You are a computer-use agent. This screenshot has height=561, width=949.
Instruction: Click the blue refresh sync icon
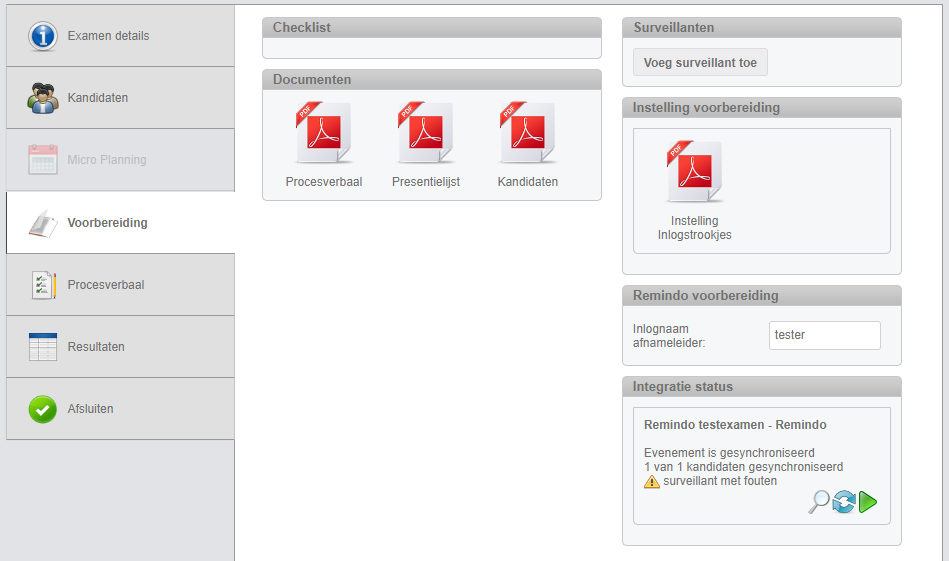point(844,502)
